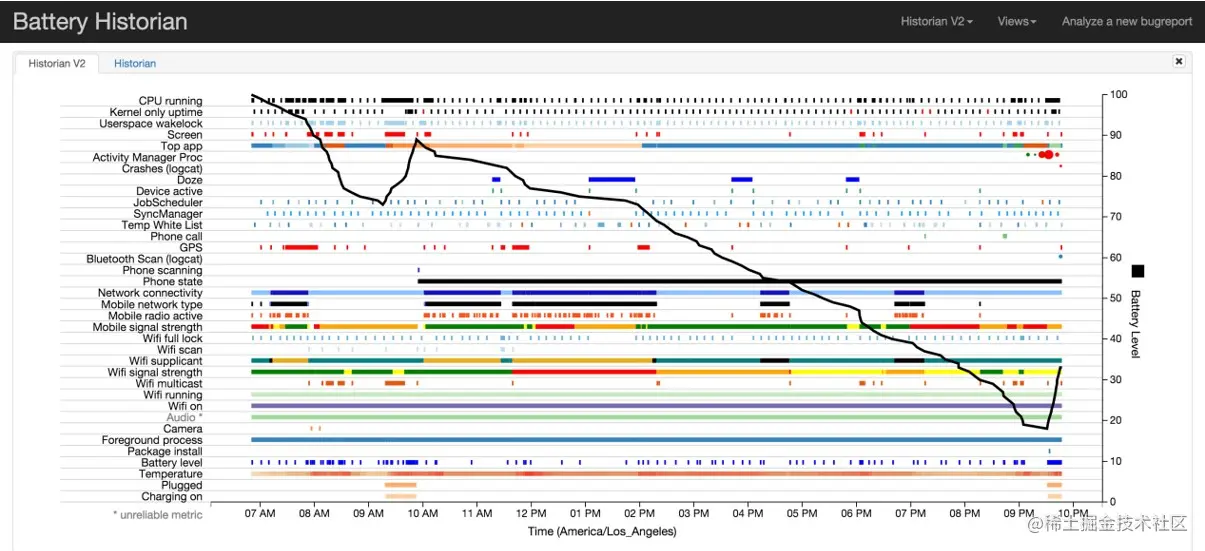The height and width of the screenshot is (551, 1205).
Task: Click the Plugged row label
Action: 182,486
